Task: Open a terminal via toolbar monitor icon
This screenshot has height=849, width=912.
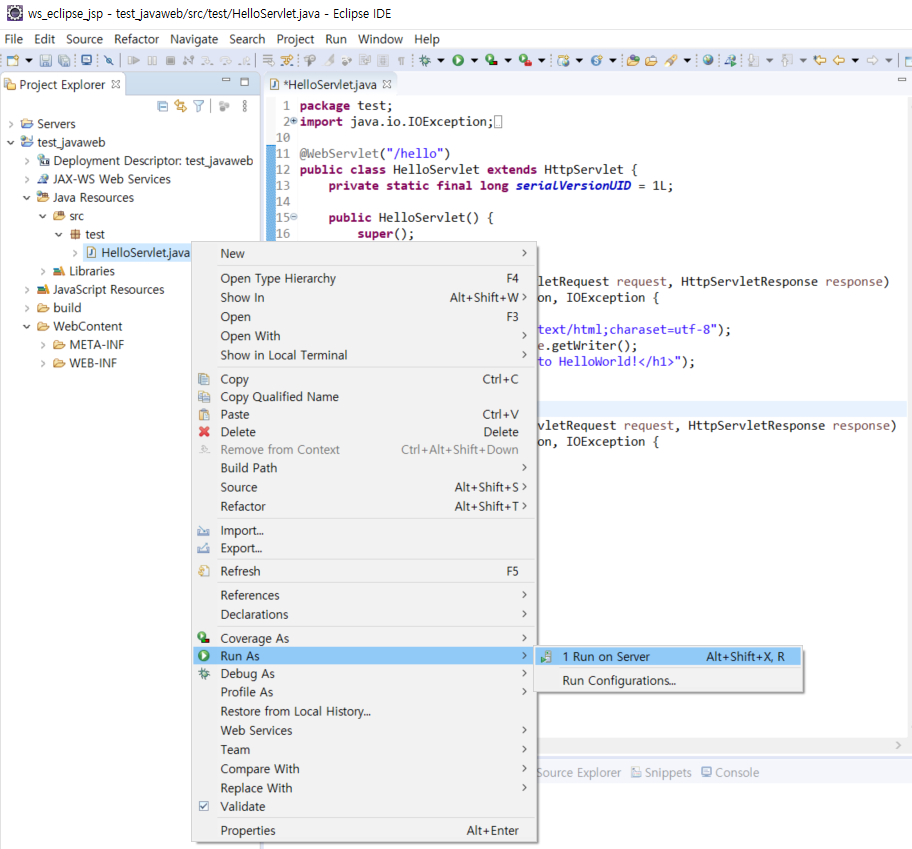Action: [x=87, y=60]
